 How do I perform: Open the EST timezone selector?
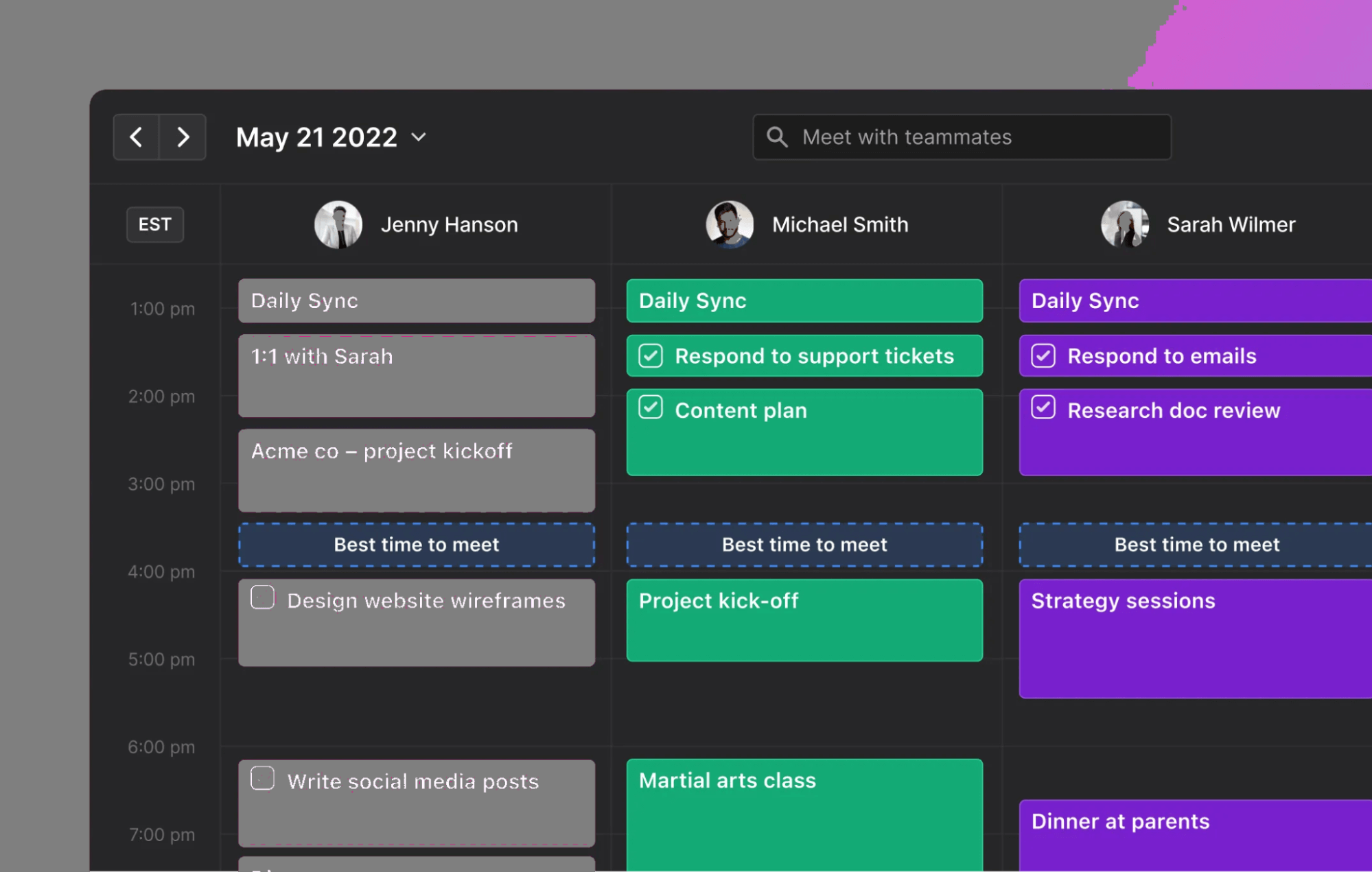[x=154, y=224]
